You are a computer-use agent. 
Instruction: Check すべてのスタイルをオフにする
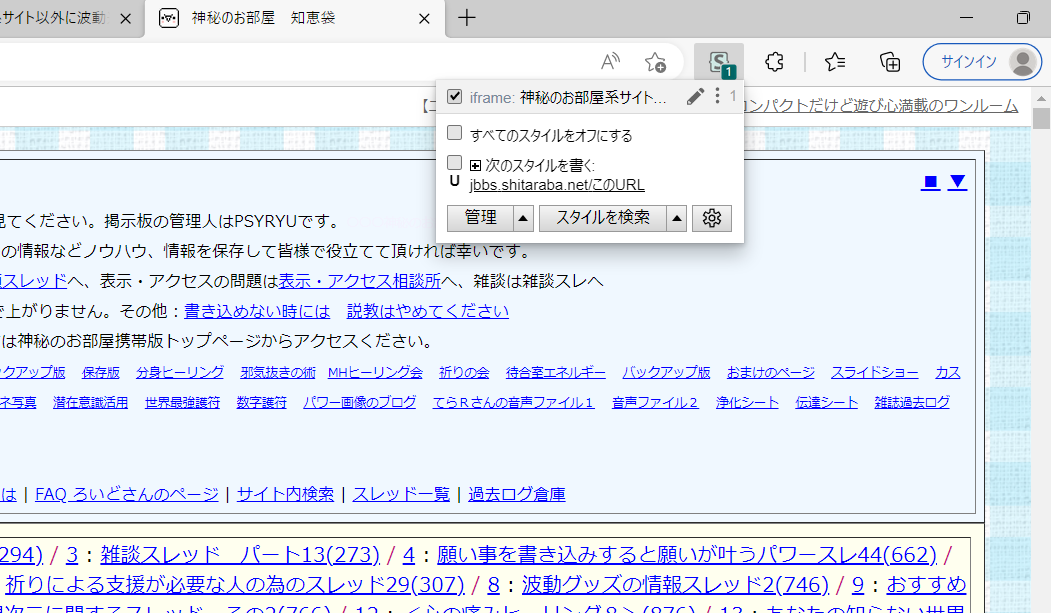[455, 133]
